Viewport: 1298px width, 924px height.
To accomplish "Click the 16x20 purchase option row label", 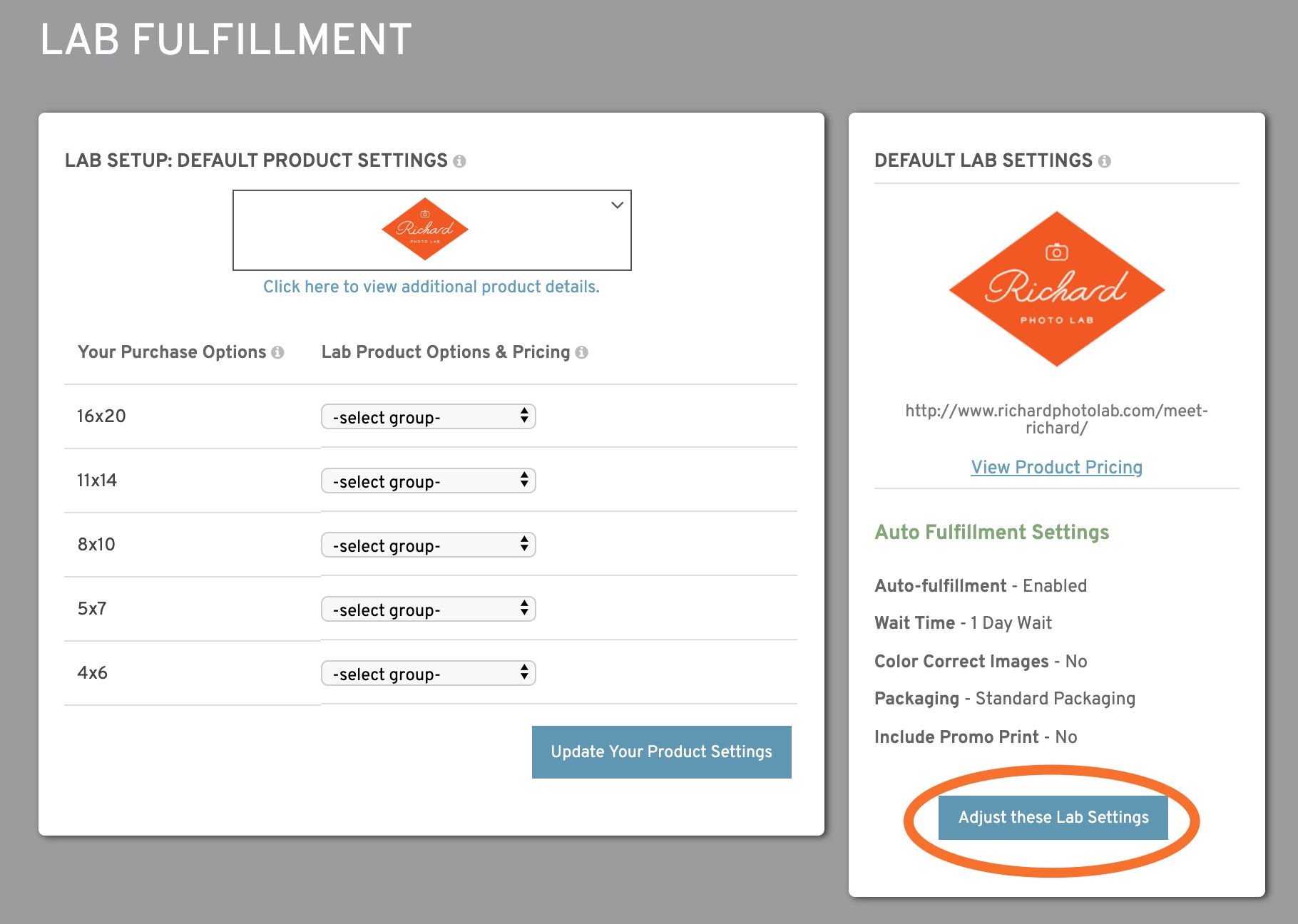I will pos(101,416).
